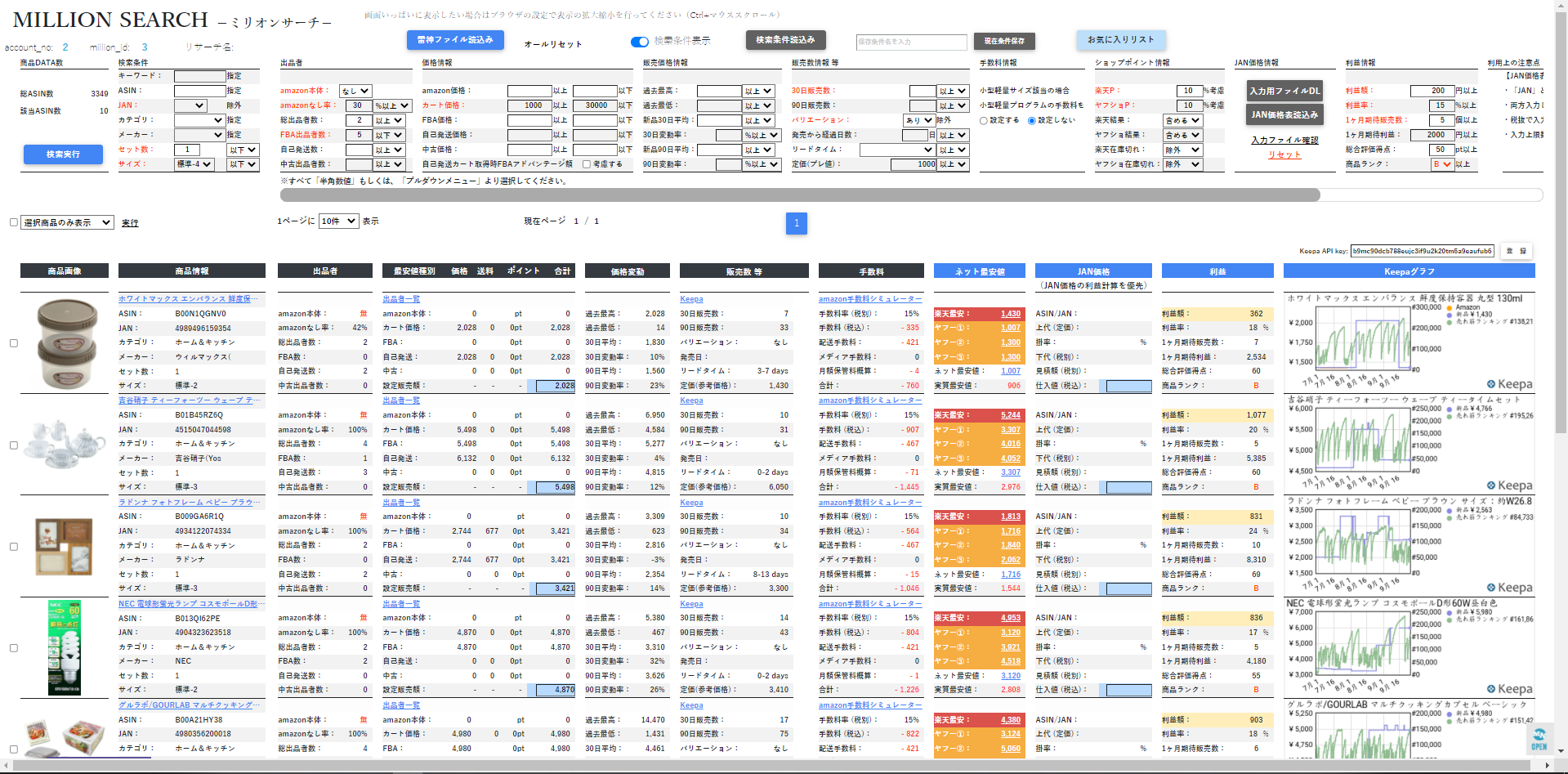
Task: Click the ネット最安値 column header
Action: pos(980,271)
